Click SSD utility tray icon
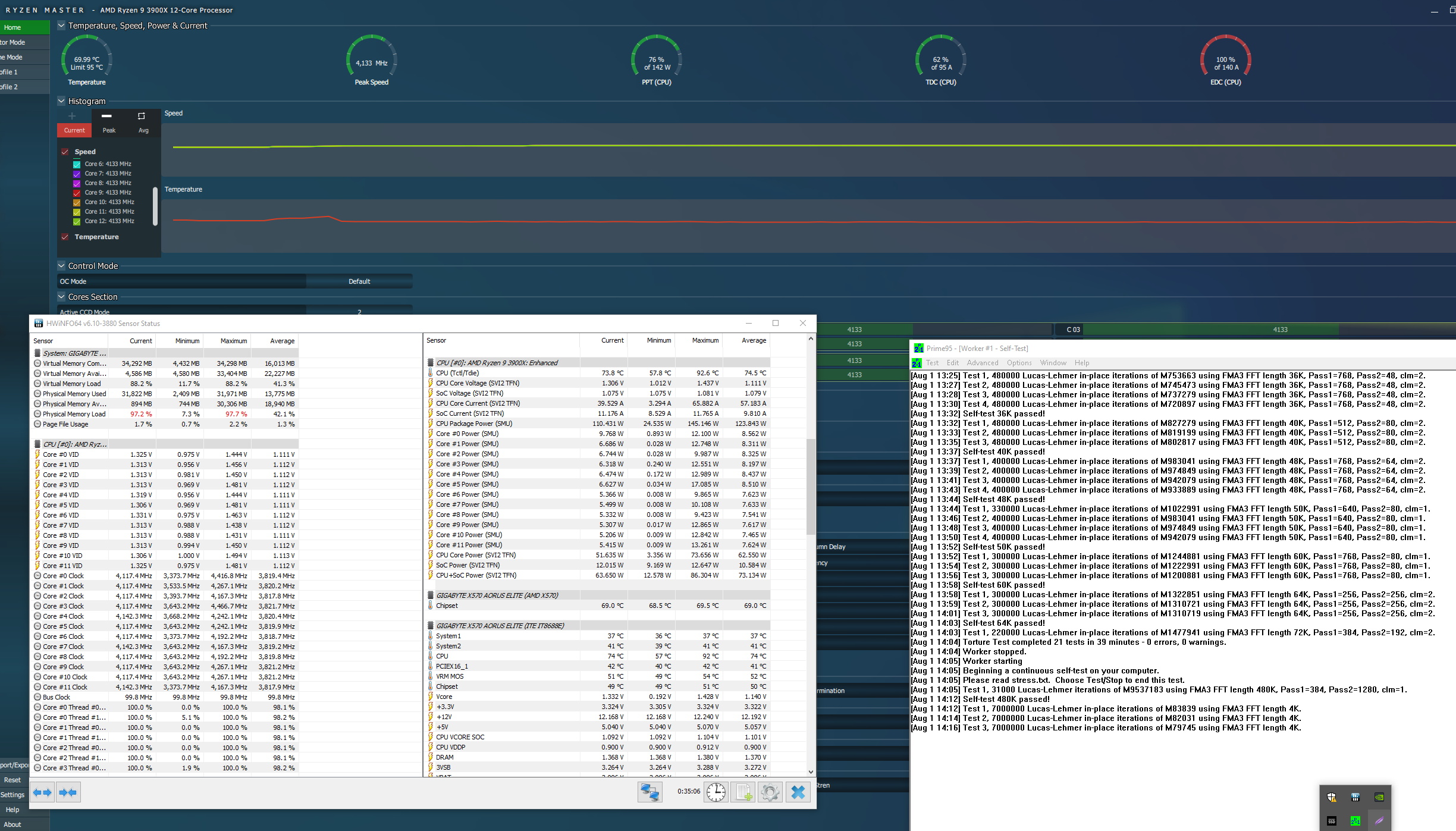 (1332, 821)
